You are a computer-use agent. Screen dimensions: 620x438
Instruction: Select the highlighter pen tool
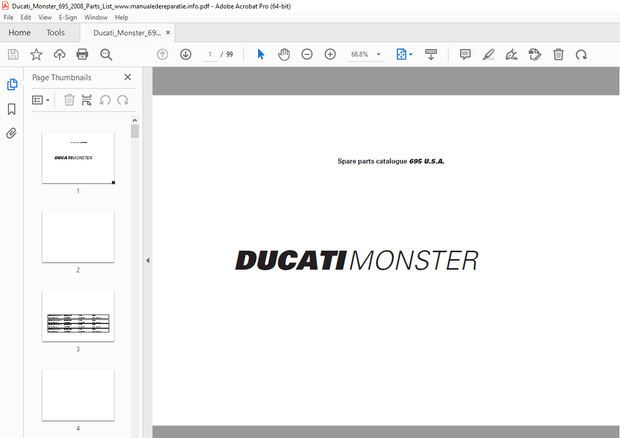[x=489, y=55]
